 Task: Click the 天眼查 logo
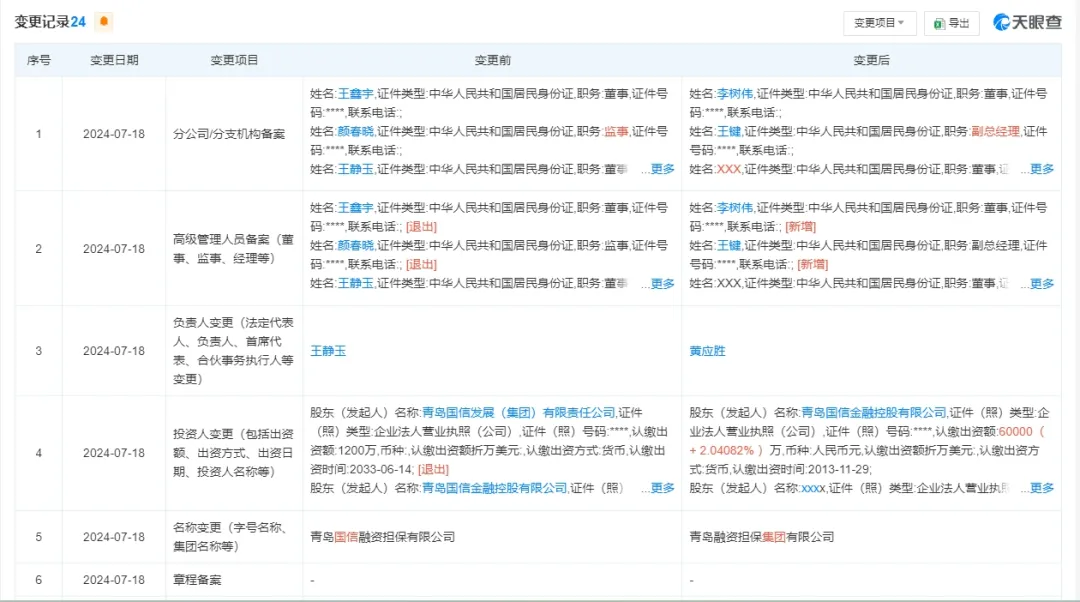1027,22
